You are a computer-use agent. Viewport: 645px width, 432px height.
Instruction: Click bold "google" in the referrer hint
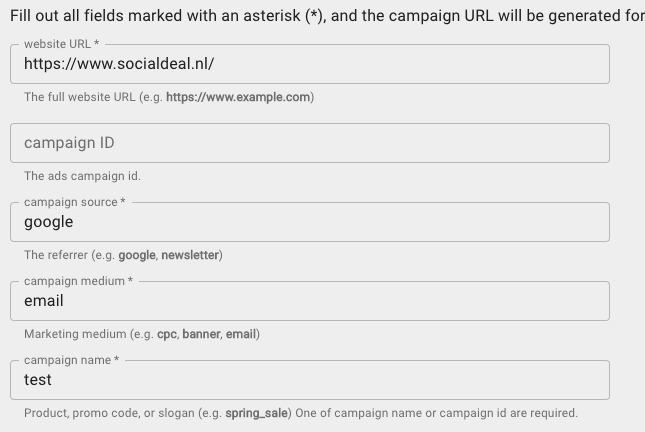[136, 255]
